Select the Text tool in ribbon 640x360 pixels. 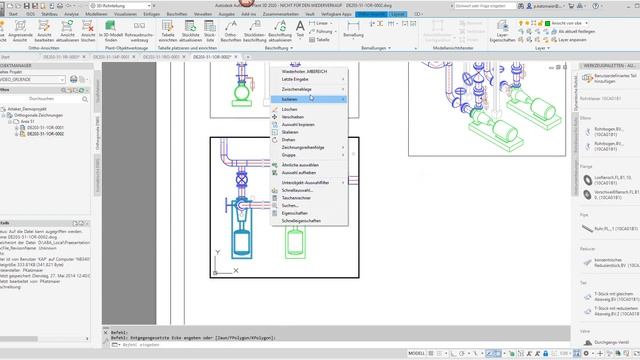[x=300, y=29]
